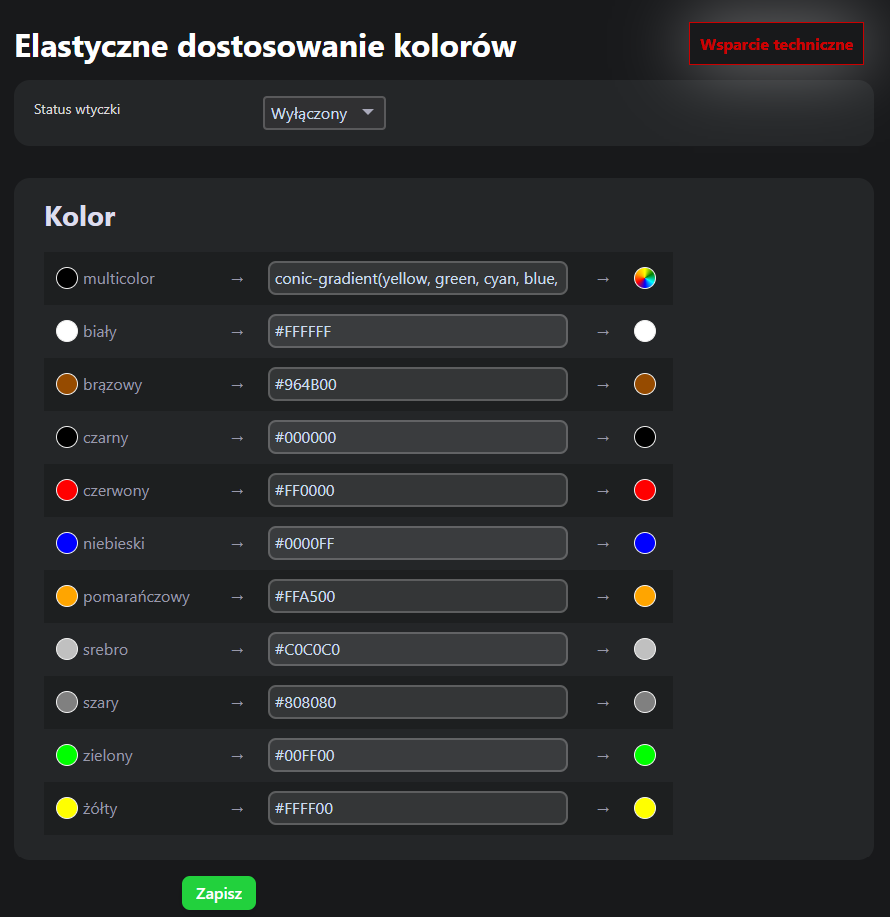Click the red czerwony source swatch
The image size is (890, 917).
(x=67, y=490)
